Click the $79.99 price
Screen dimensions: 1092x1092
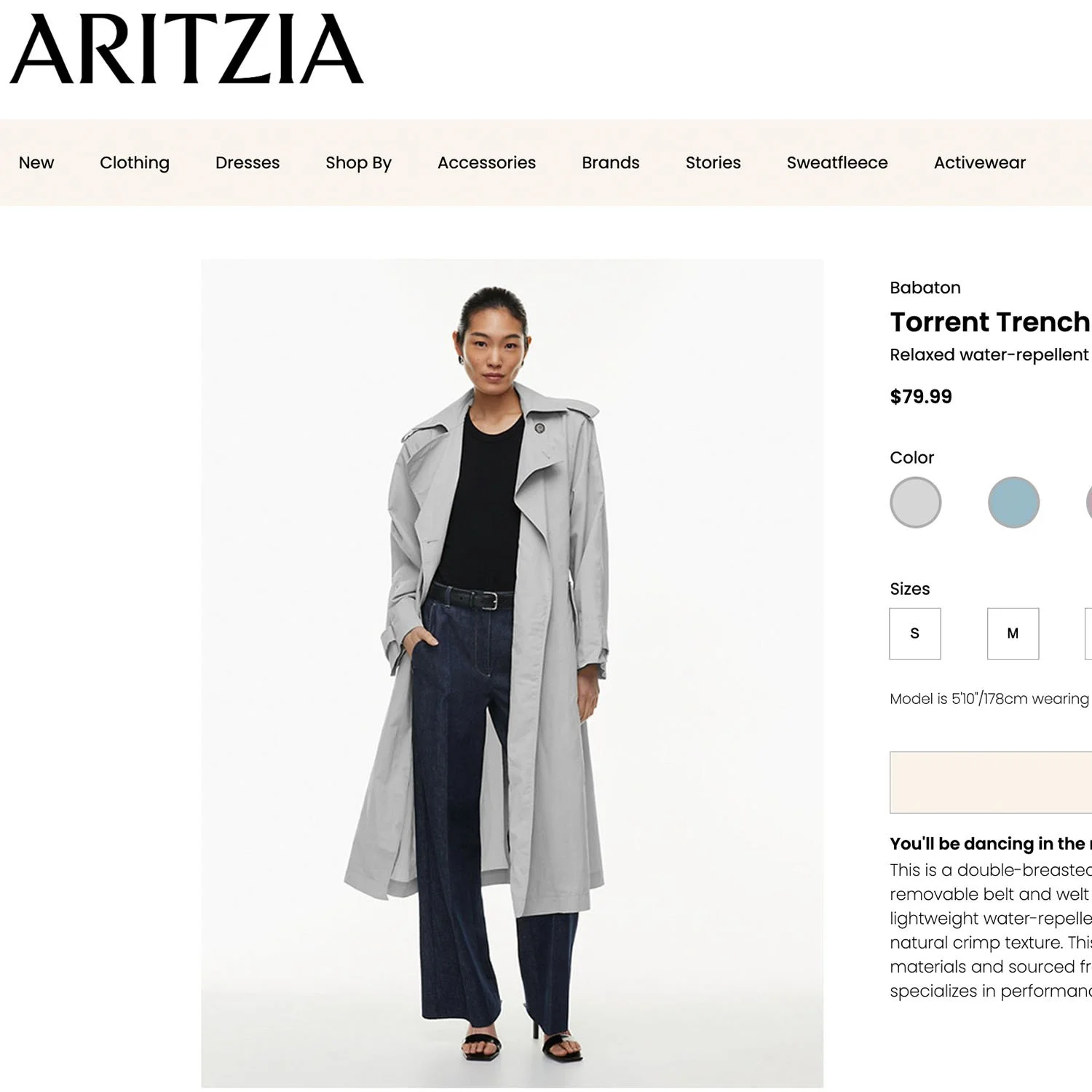[x=921, y=397]
